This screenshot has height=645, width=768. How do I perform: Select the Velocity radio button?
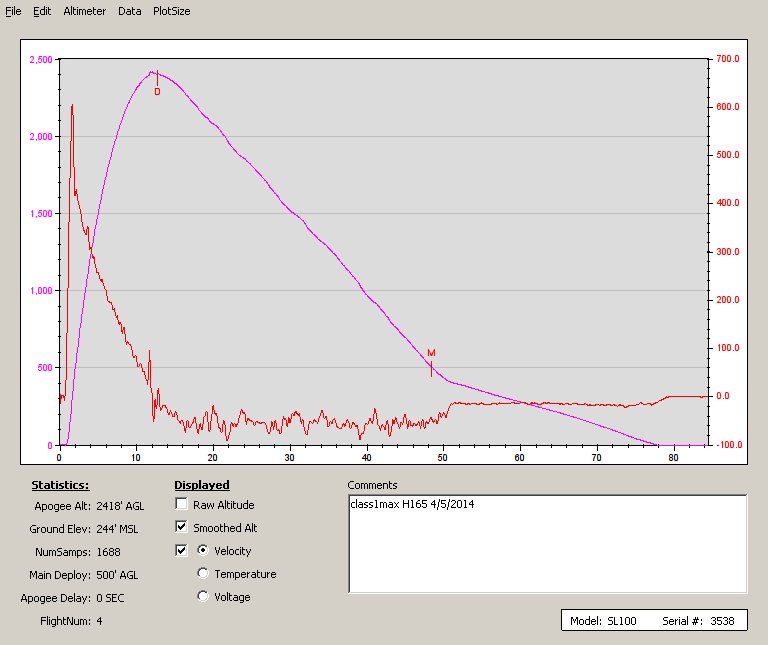[x=204, y=550]
